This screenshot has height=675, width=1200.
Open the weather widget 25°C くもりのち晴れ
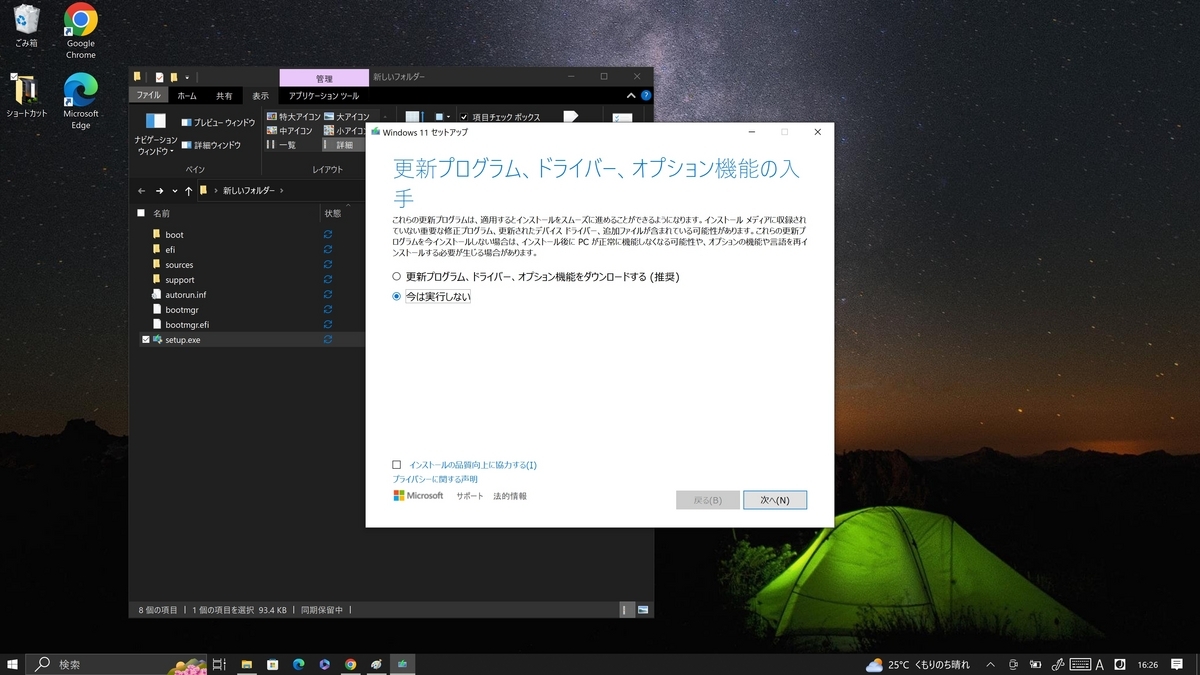pos(918,664)
